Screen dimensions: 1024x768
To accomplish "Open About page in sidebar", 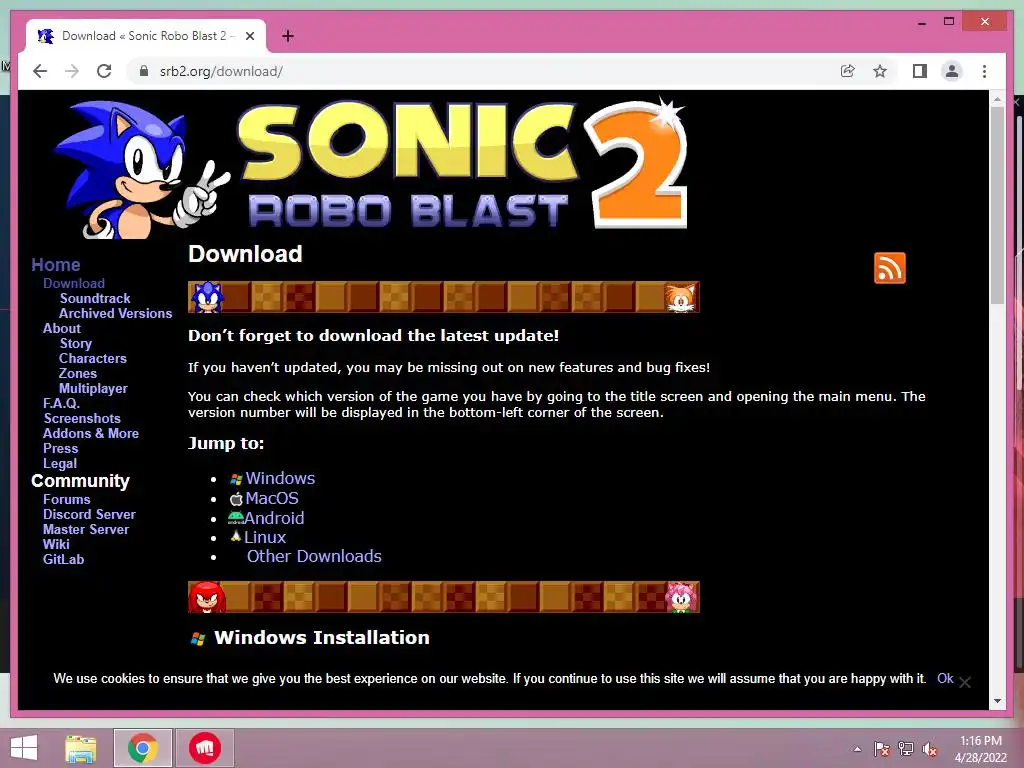I will (x=61, y=328).
